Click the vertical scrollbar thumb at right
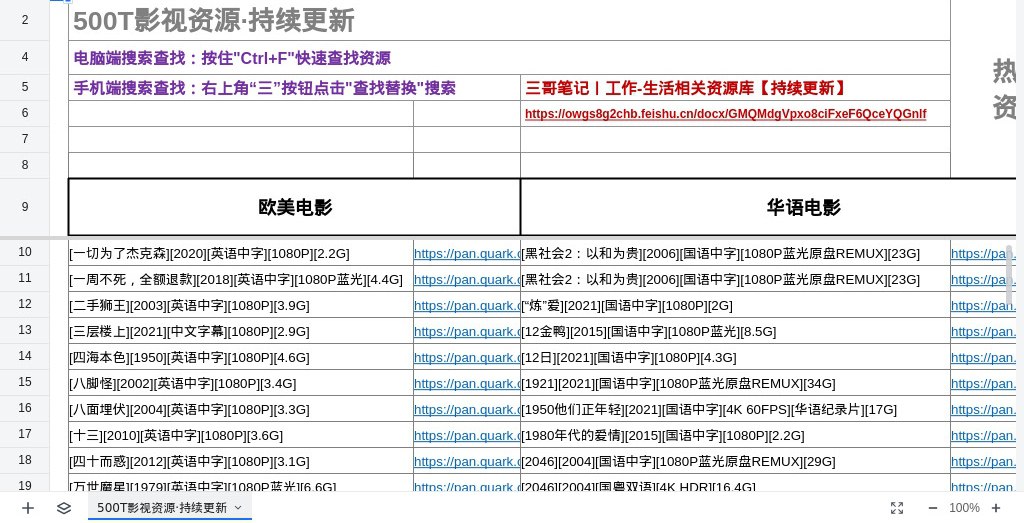Viewport: 1024px width, 523px height. (1010, 275)
